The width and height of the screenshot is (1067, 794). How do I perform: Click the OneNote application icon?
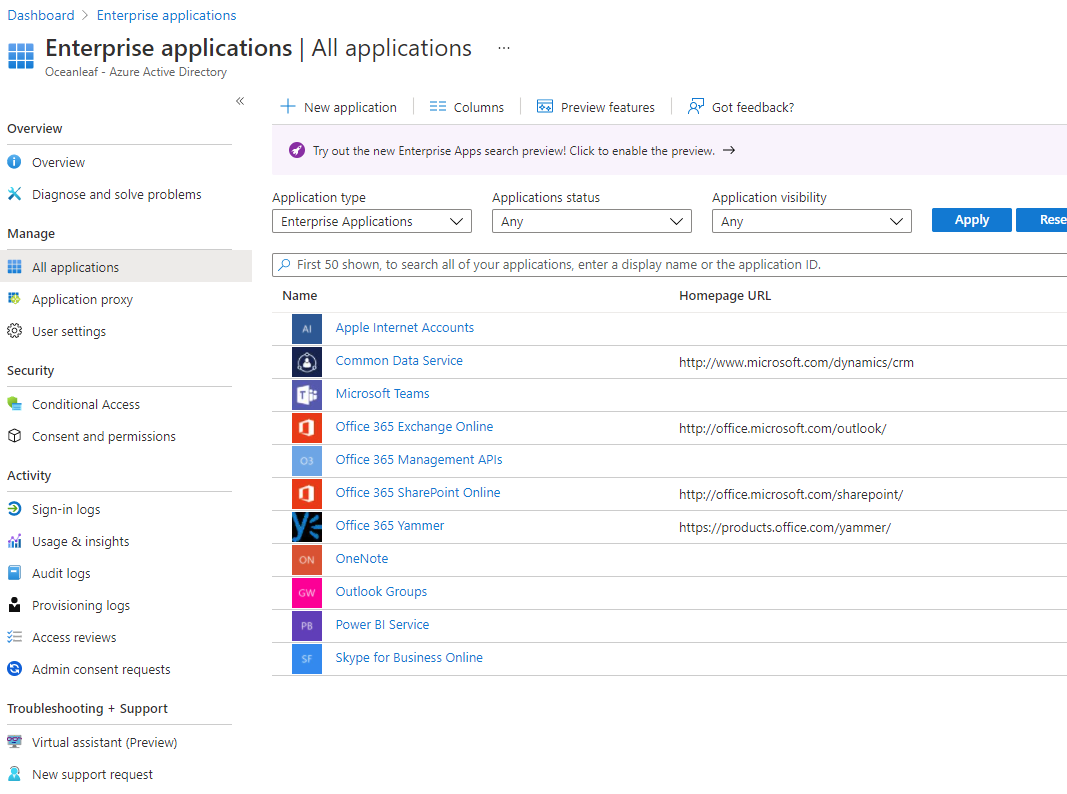pyautogui.click(x=306, y=558)
